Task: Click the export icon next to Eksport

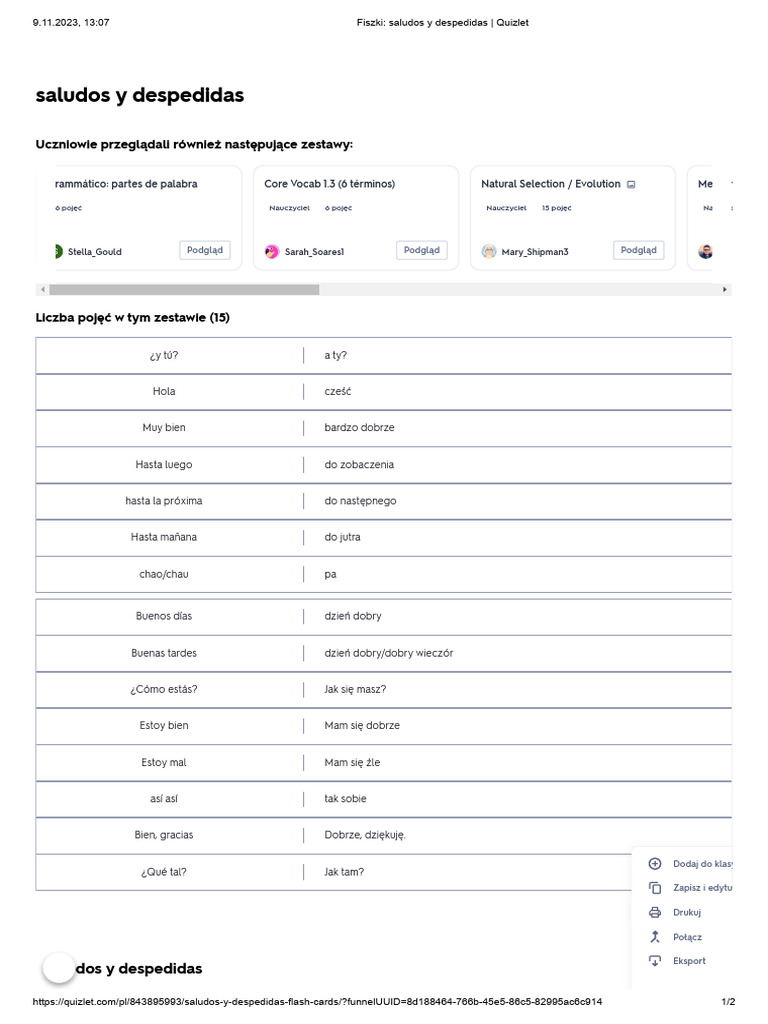Action: 655,961
